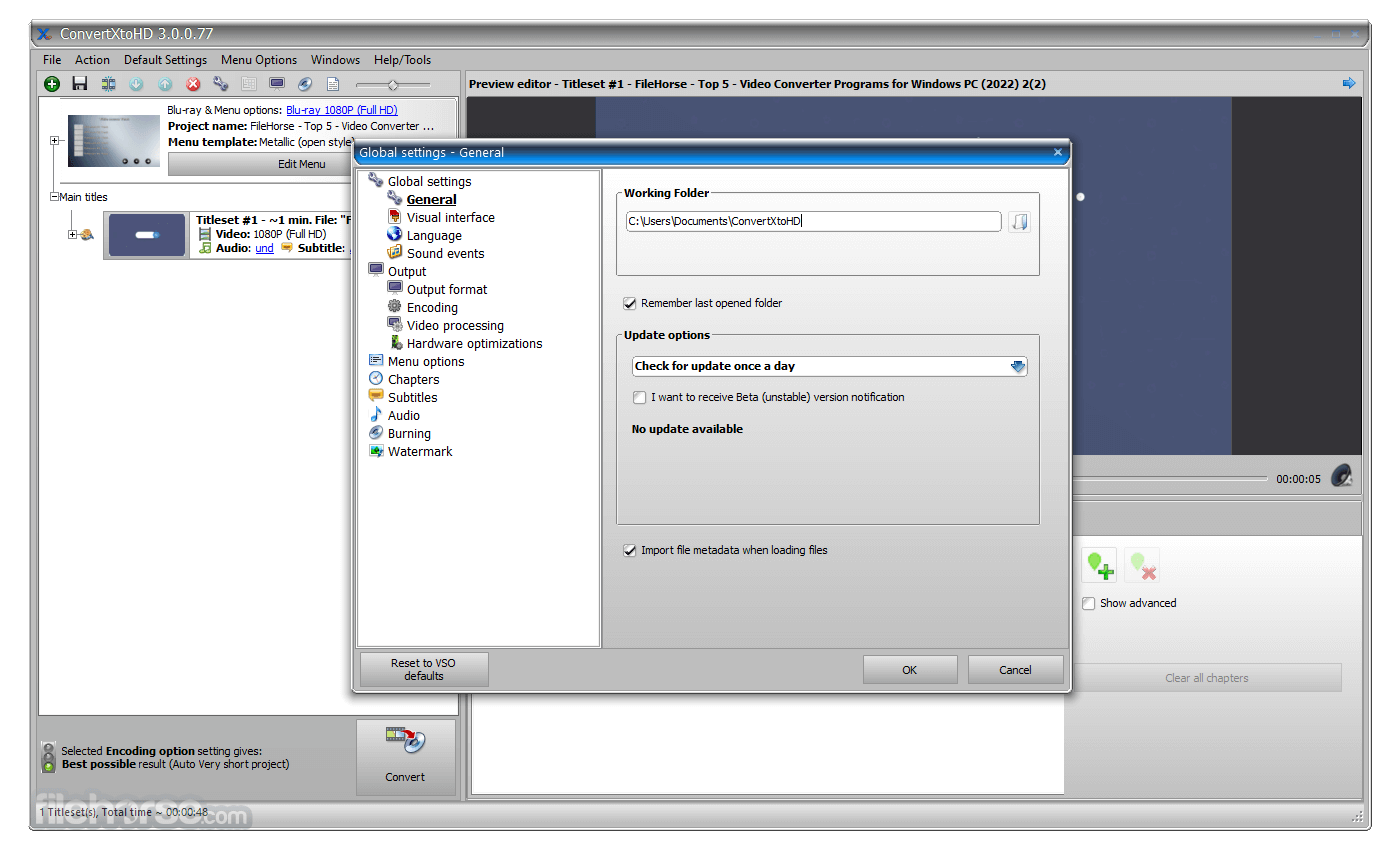Click the Encoding gear icon
Image resolution: width=1400 pixels, height=860 pixels.
[x=394, y=307]
